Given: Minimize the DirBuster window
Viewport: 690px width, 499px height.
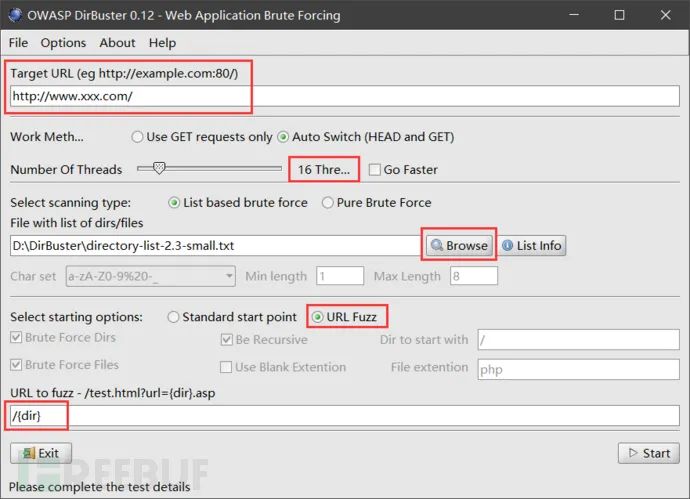Looking at the screenshot, I should pyautogui.click(x=574, y=15).
